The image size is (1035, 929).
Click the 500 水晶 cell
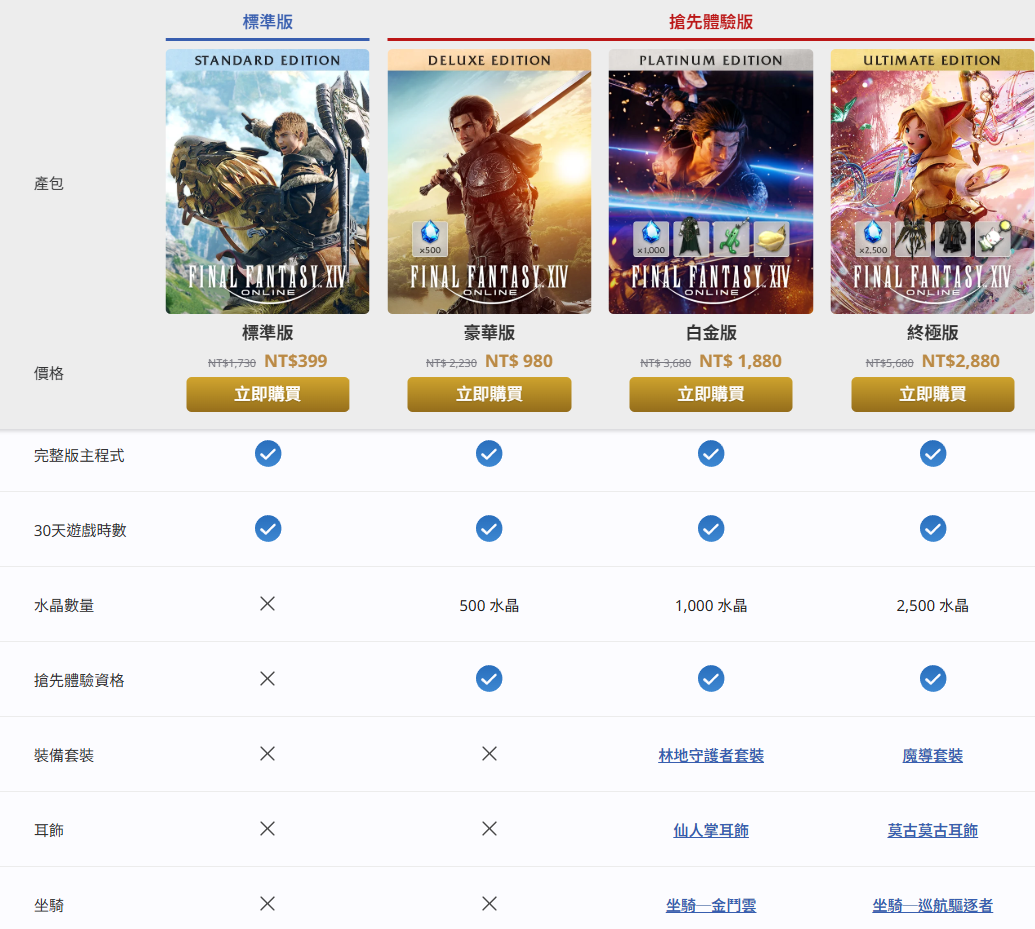click(x=489, y=605)
